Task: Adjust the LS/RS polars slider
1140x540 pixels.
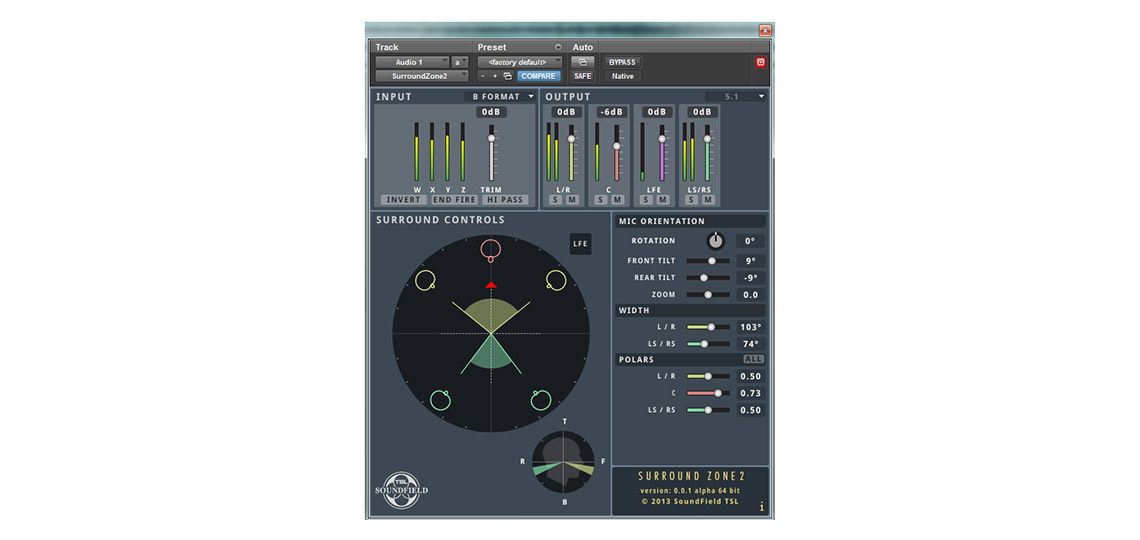Action: (x=707, y=410)
